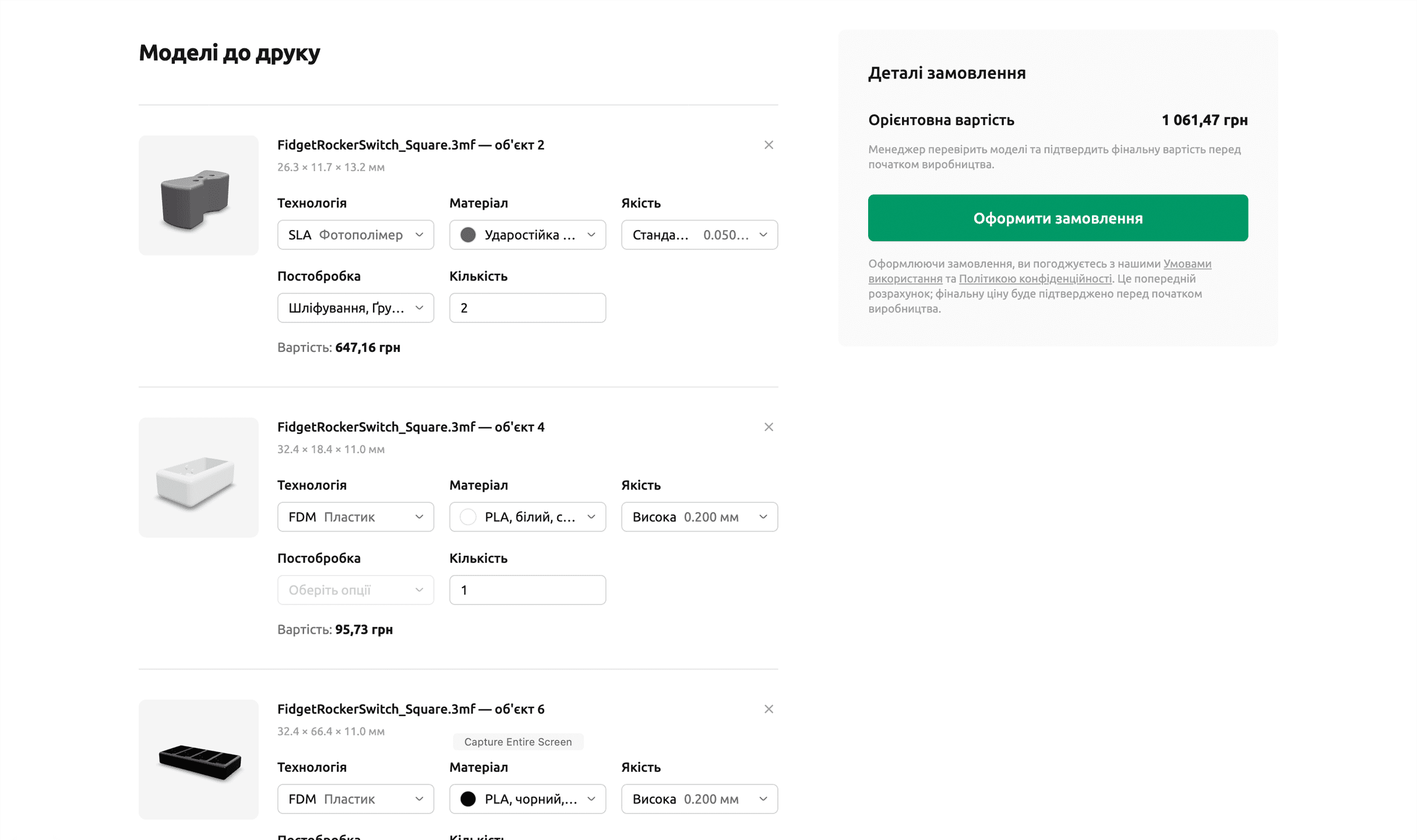Open Умовами використання link
Image resolution: width=1417 pixels, height=840 pixels.
point(1187,264)
